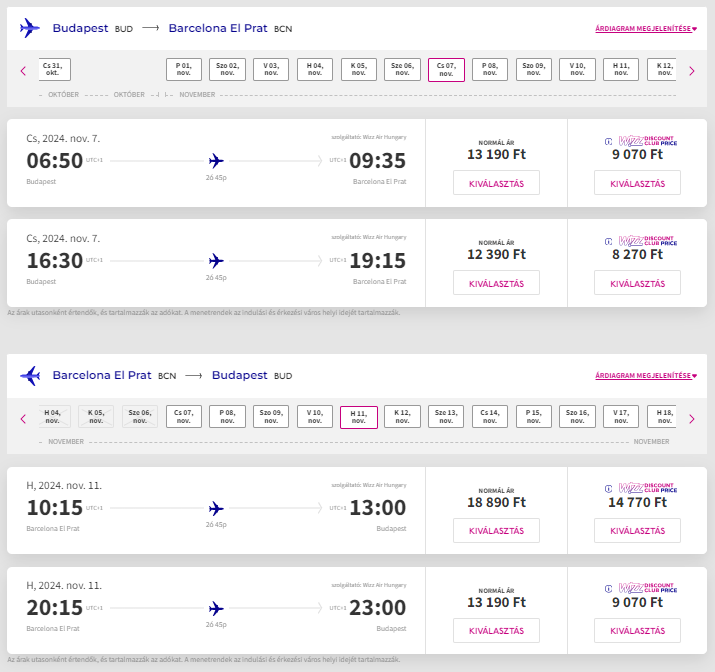The image size is (715, 672).
Task: Select outbound date P 08, nov.
Action: tap(490, 70)
